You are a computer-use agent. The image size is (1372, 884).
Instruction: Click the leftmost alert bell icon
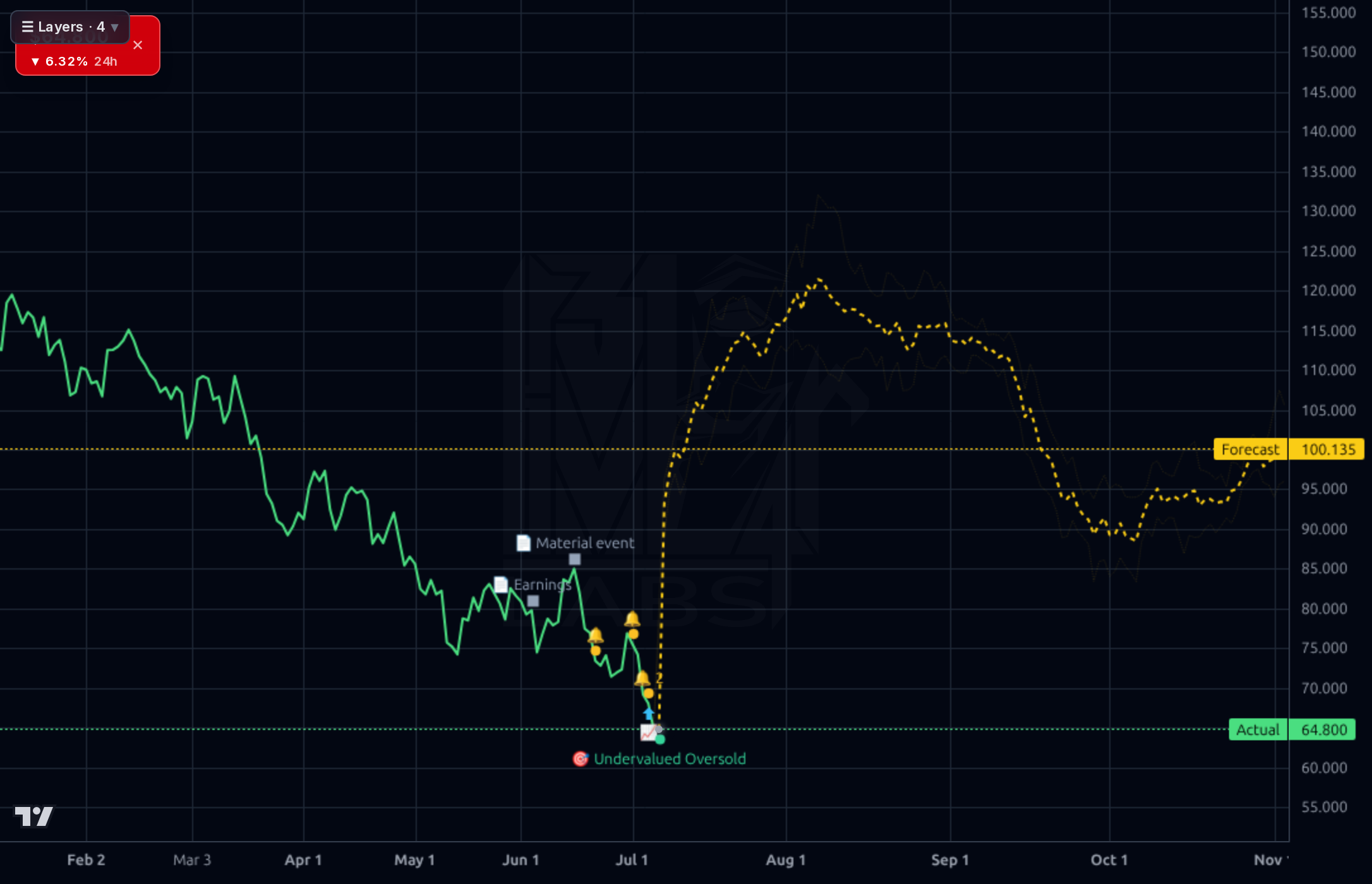click(596, 635)
